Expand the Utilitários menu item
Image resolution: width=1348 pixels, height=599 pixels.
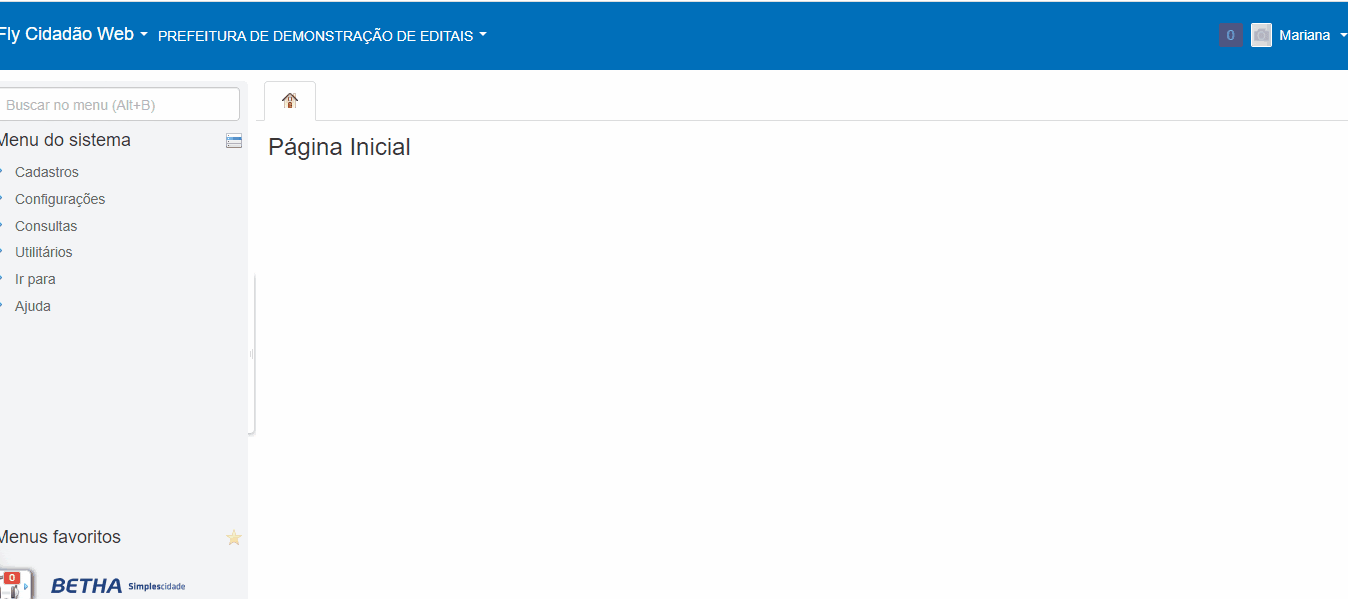[x=43, y=252]
